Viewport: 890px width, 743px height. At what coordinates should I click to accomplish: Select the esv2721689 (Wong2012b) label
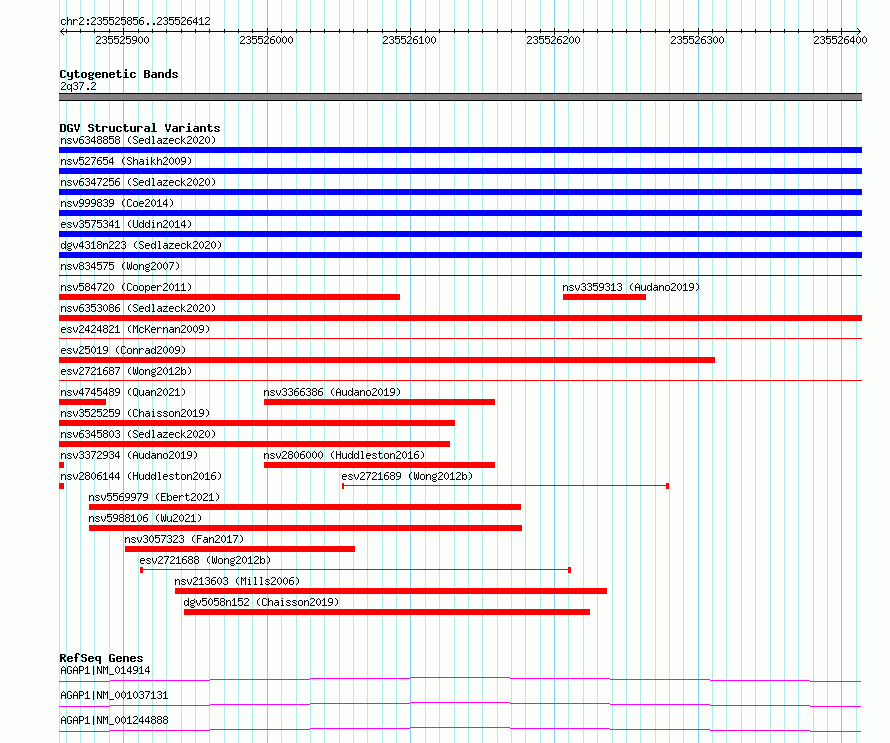tap(407, 476)
